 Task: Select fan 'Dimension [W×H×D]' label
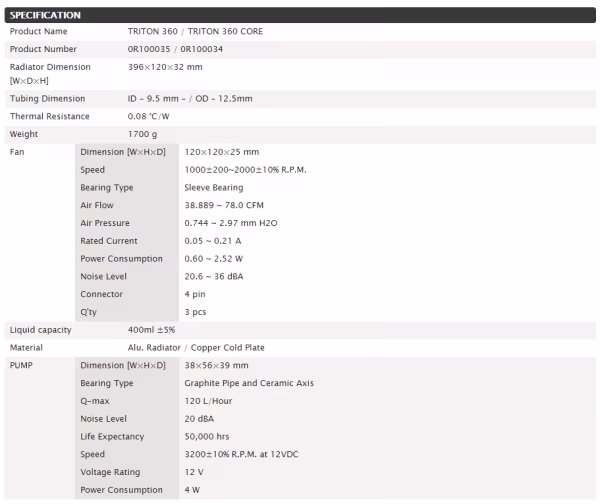point(123,152)
